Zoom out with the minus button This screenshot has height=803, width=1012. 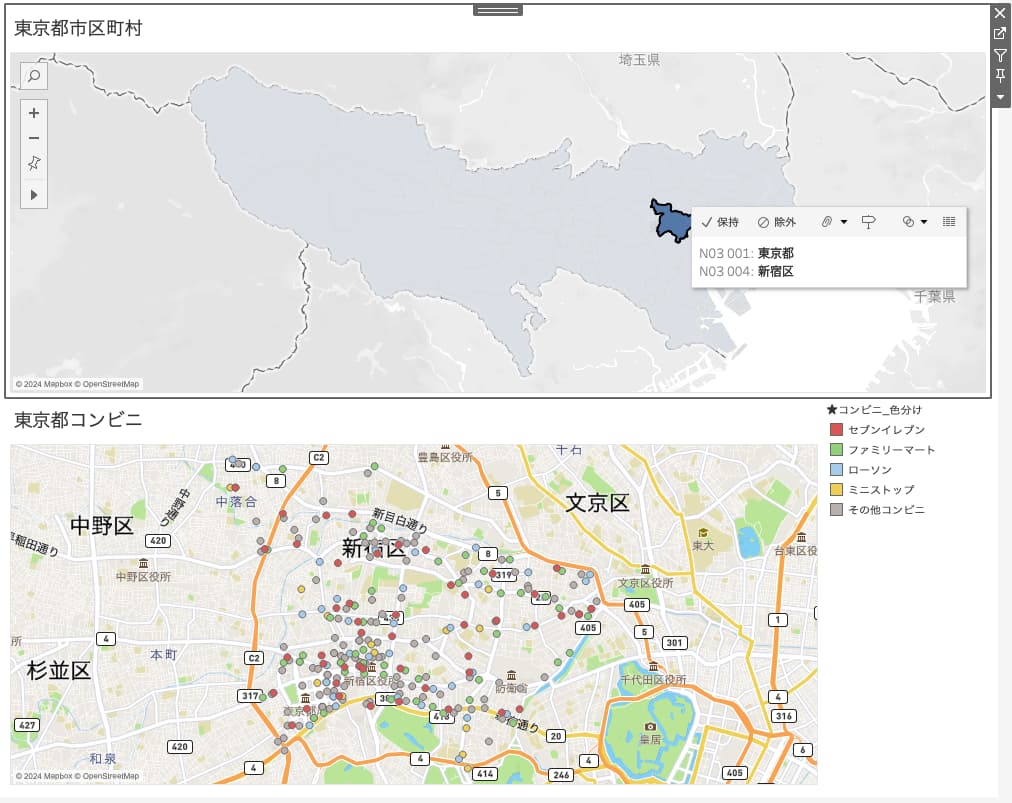tap(34, 138)
